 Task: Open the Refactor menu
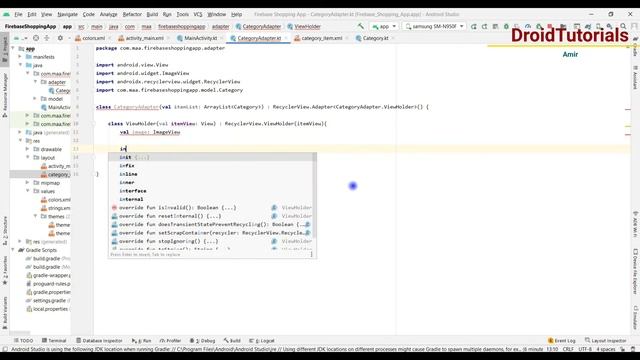coord(132,14)
